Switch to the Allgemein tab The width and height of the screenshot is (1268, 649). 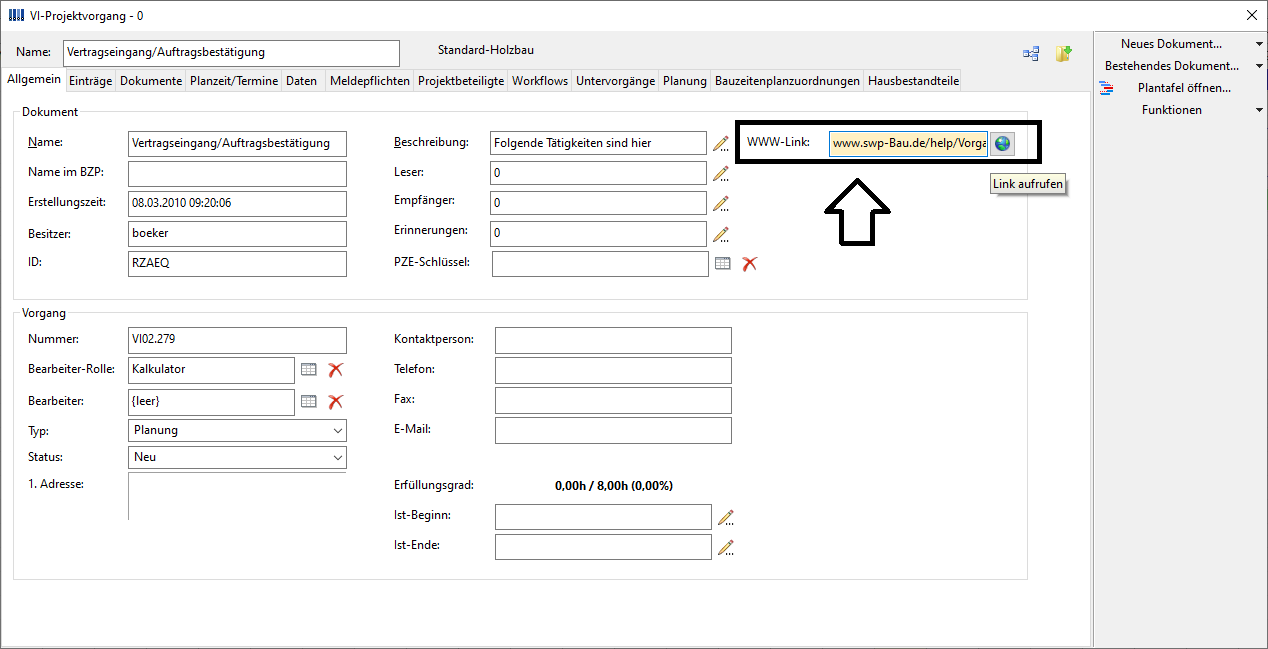(34, 80)
